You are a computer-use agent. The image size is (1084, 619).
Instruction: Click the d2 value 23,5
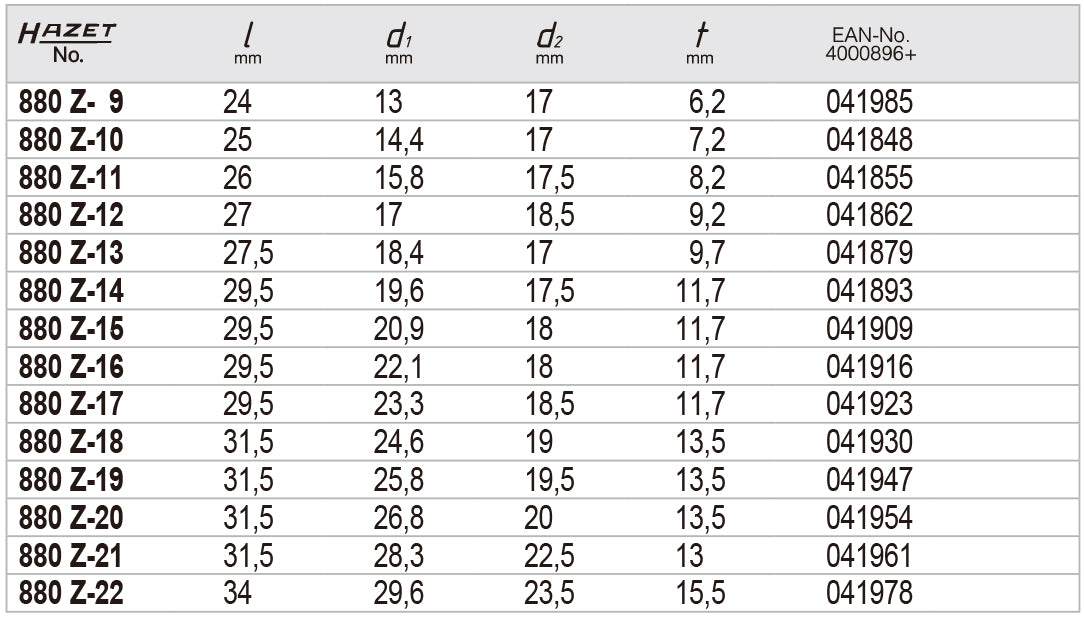(549, 594)
